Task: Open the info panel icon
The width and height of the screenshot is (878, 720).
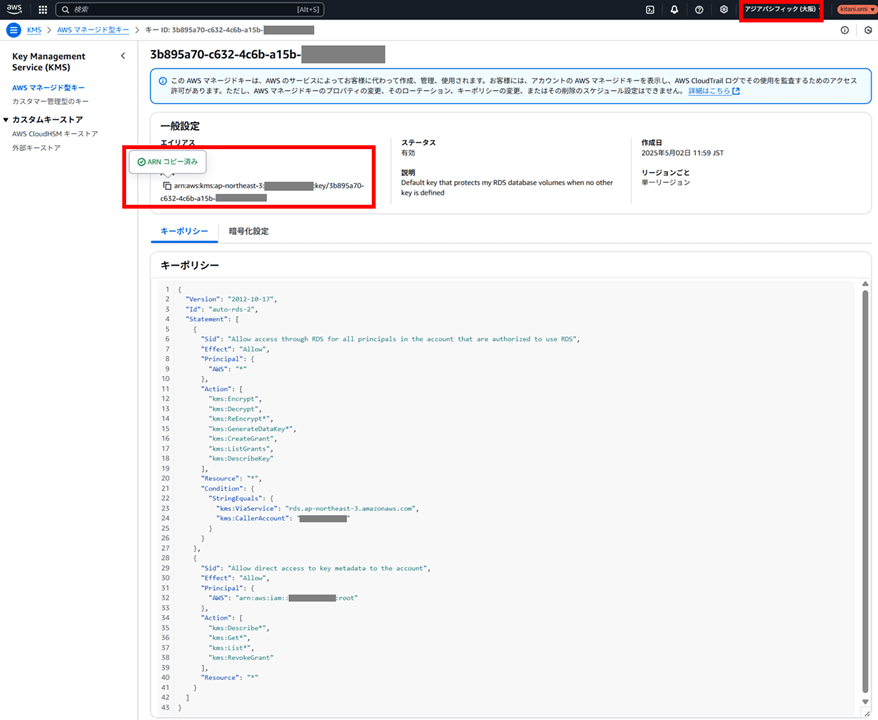Action: 844,30
